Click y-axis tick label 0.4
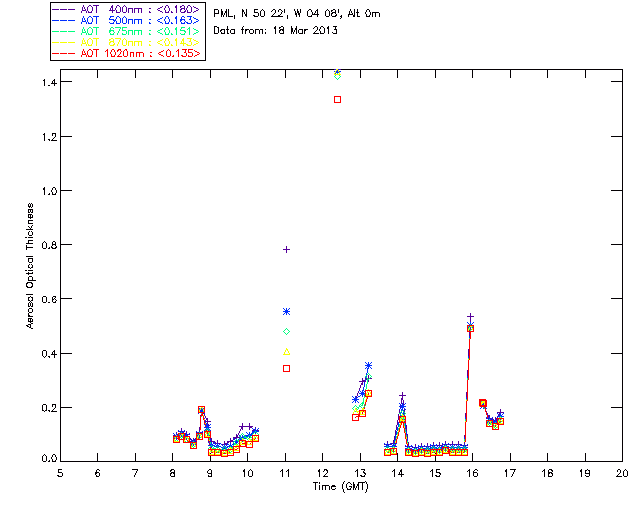Screen dimensions: 640x512 49,353
